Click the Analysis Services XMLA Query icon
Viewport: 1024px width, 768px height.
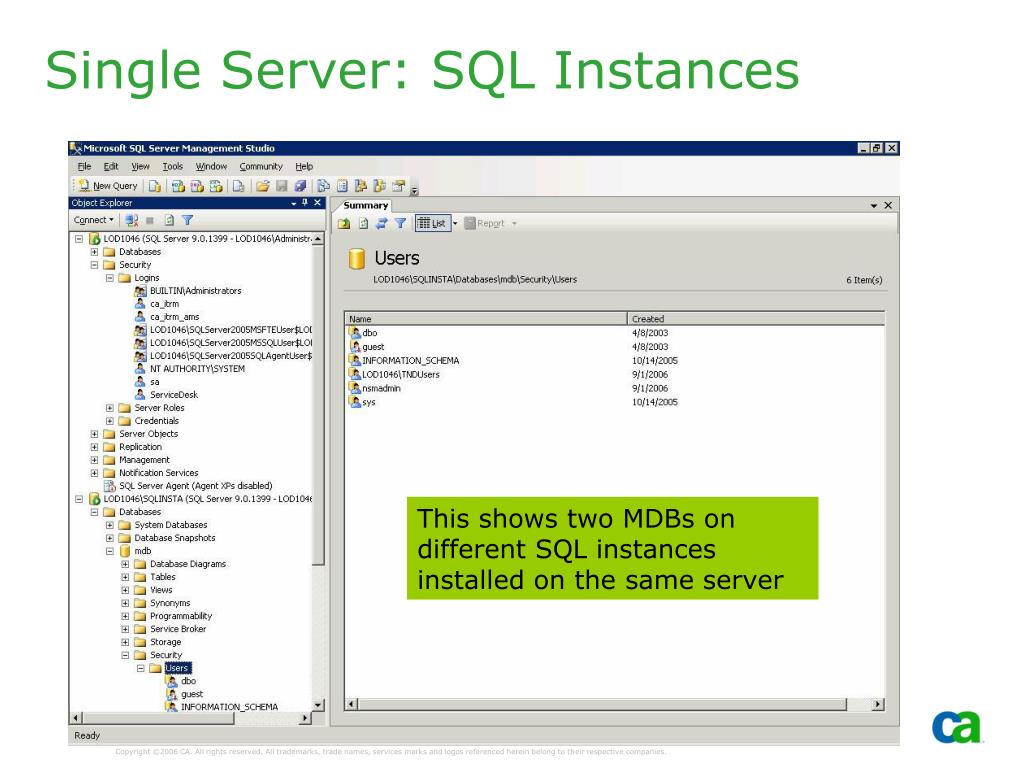216,186
